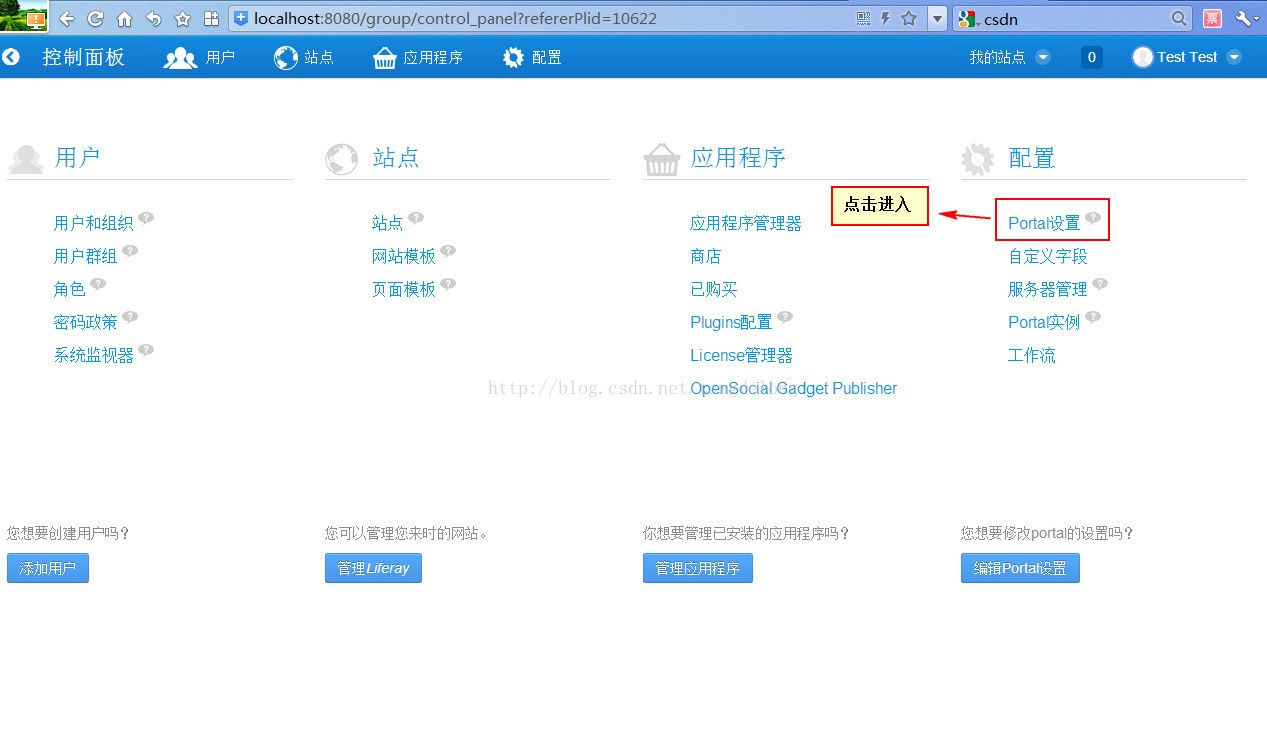Click the 编辑Portal设置 button
The width and height of the screenshot is (1267, 754).
pyautogui.click(x=1020, y=568)
